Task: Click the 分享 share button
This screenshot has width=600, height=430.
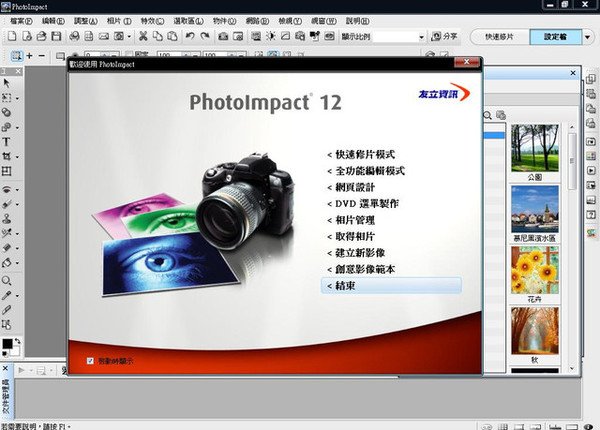Action: (444, 36)
